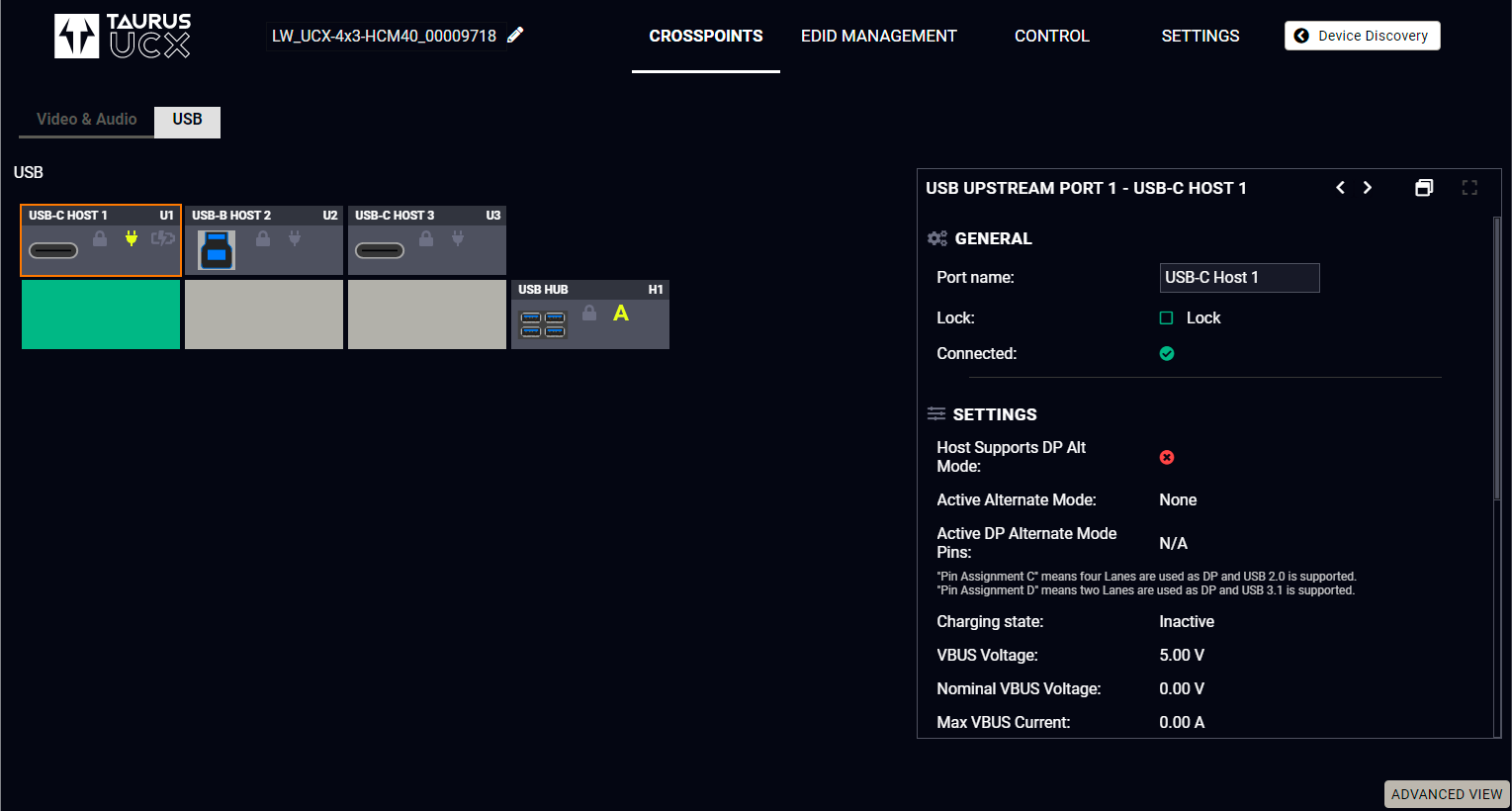Enable the Lock checkbox for the port
This screenshot has height=811, width=1512.
1167,318
